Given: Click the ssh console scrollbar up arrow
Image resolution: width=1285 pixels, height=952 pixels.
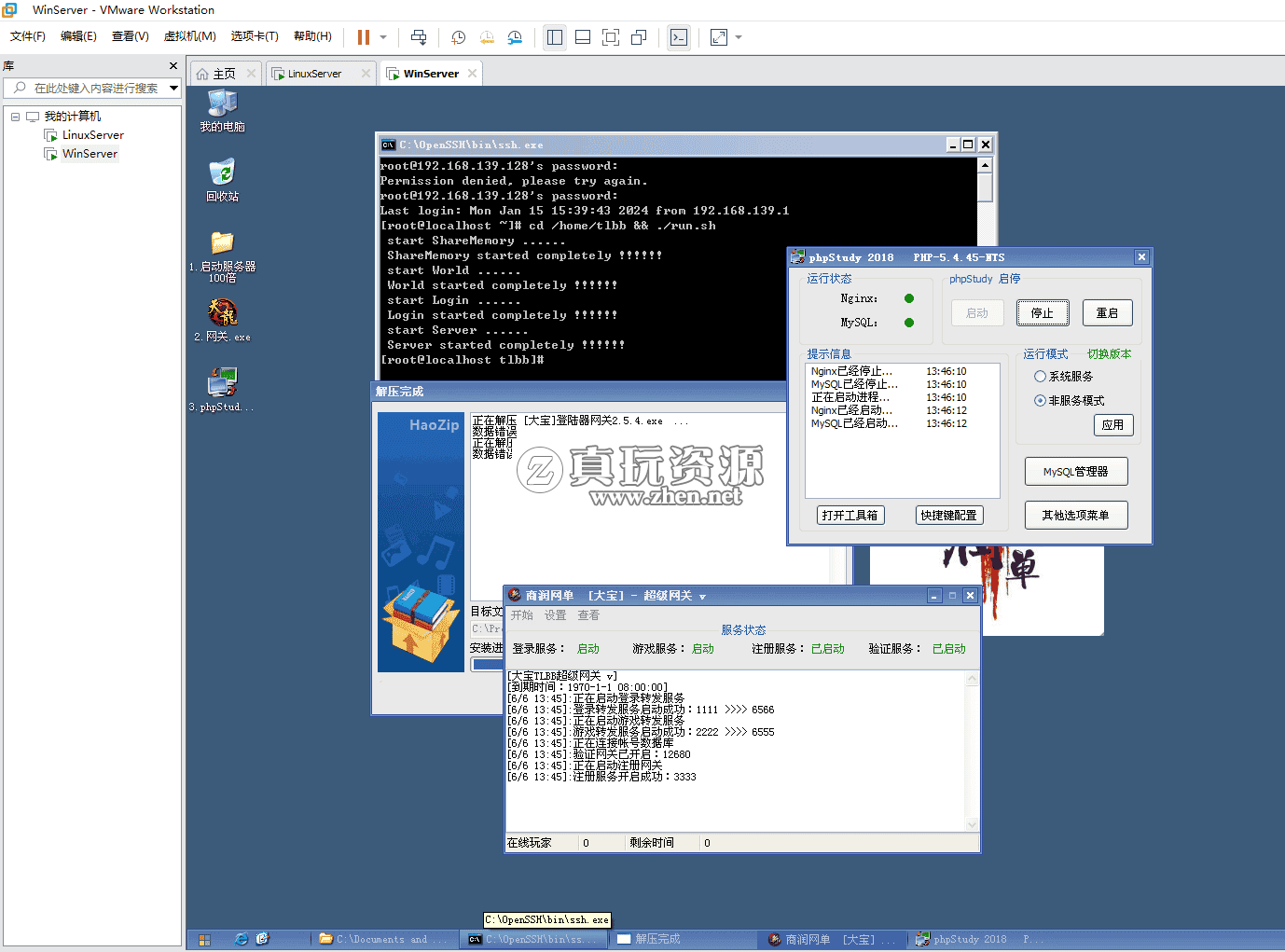Looking at the screenshot, I should 985,165.
